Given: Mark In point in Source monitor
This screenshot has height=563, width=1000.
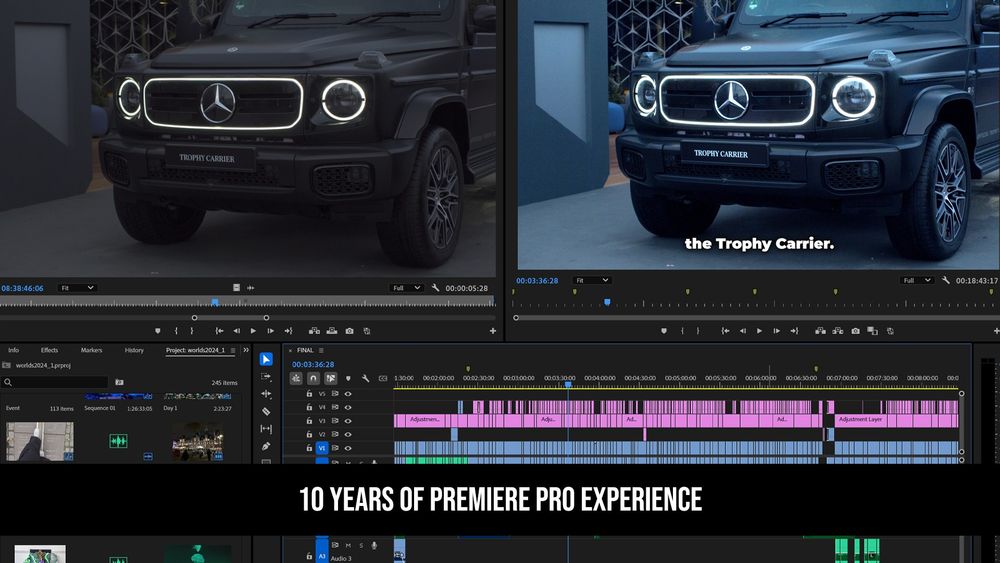Looking at the screenshot, I should click(176, 331).
